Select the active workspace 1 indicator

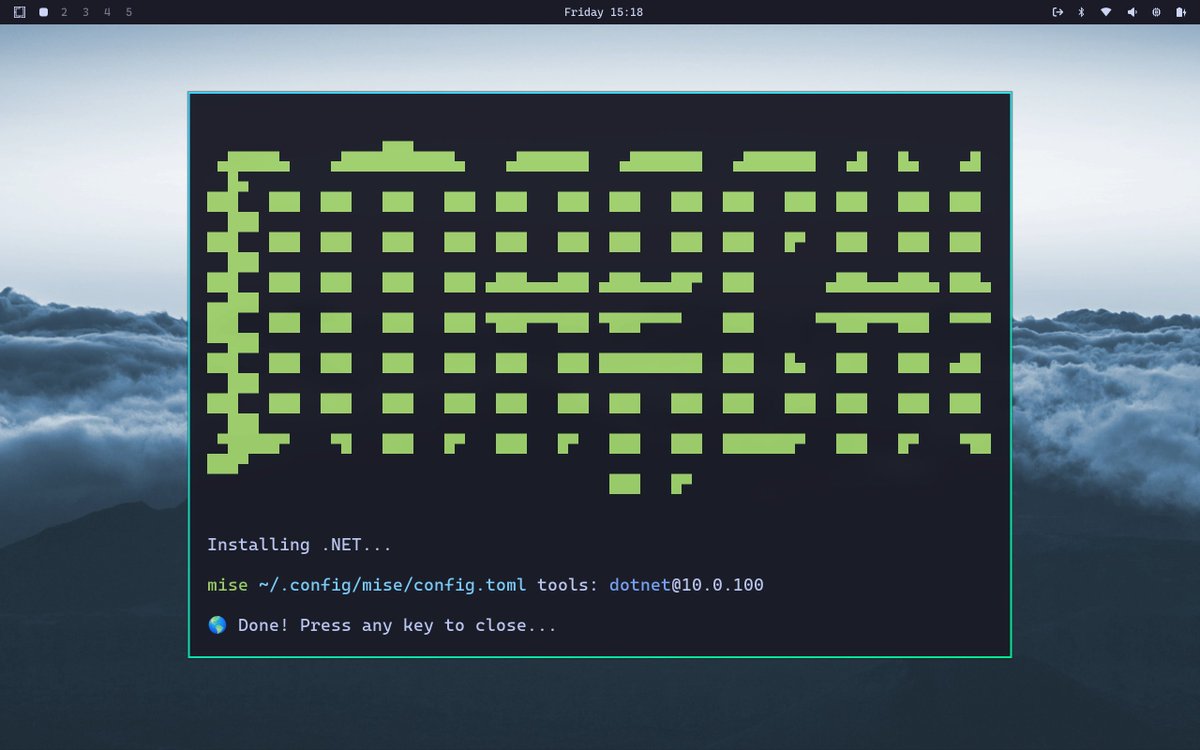(43, 12)
